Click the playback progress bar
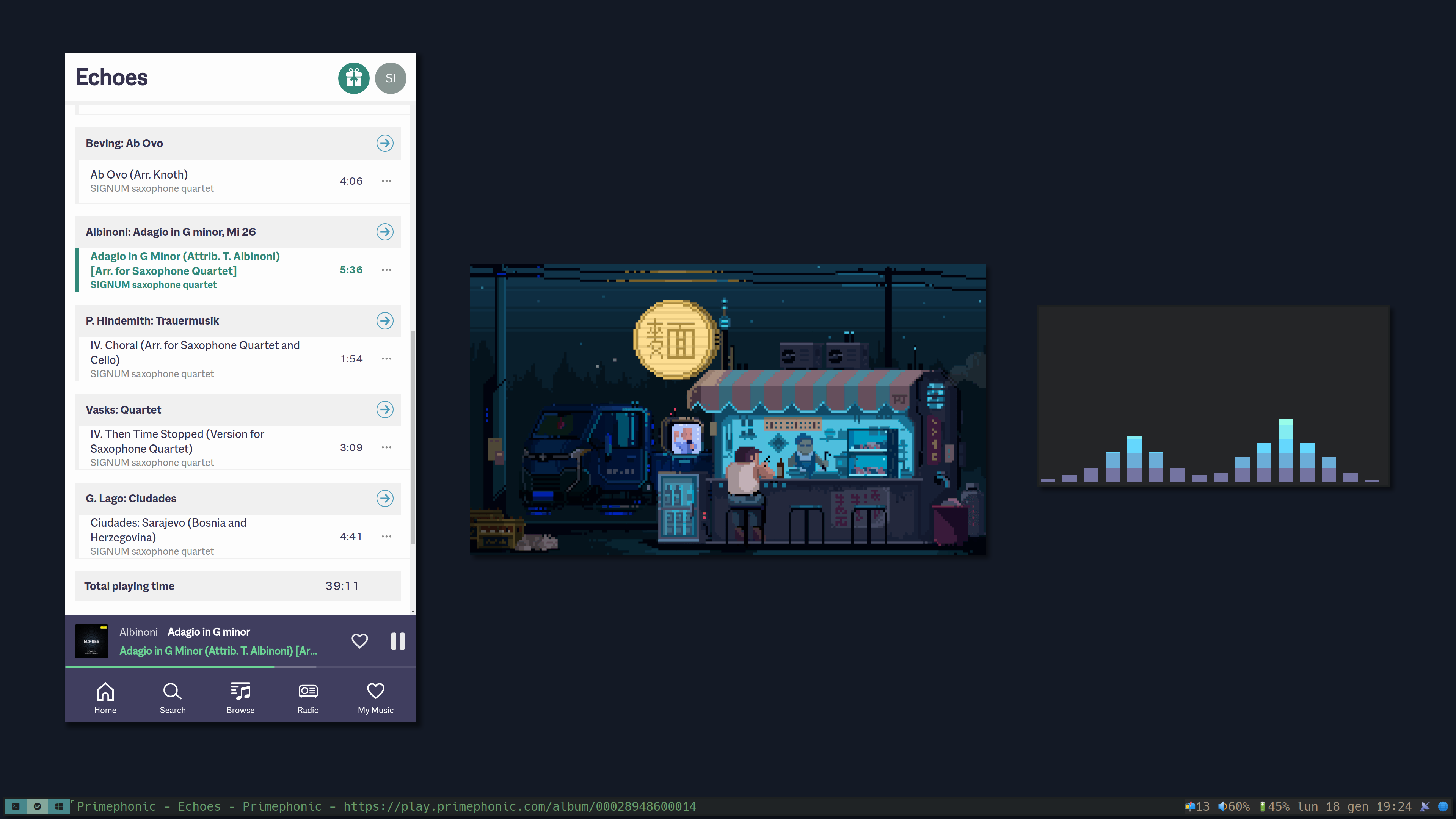This screenshot has width=1456, height=819. click(240, 667)
